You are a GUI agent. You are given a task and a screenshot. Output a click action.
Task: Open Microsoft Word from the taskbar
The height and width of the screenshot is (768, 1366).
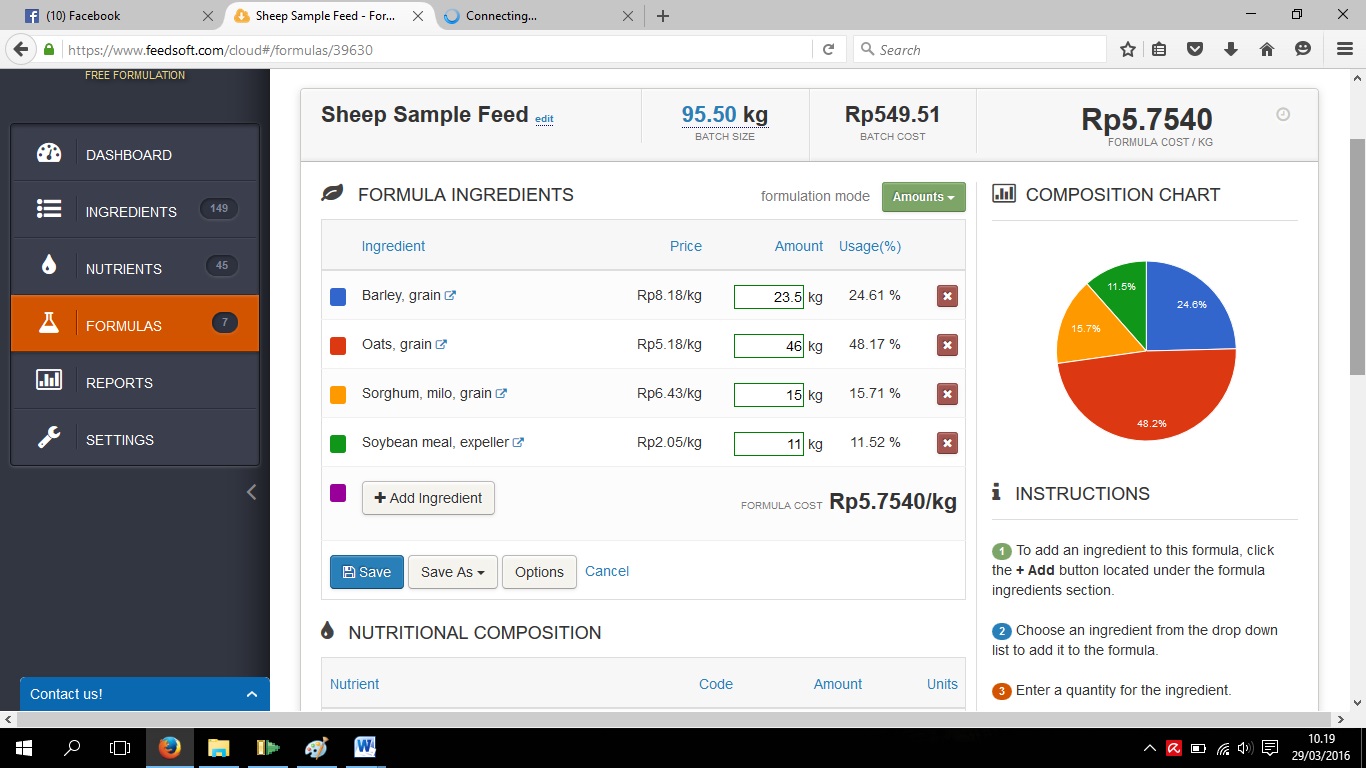(x=365, y=747)
